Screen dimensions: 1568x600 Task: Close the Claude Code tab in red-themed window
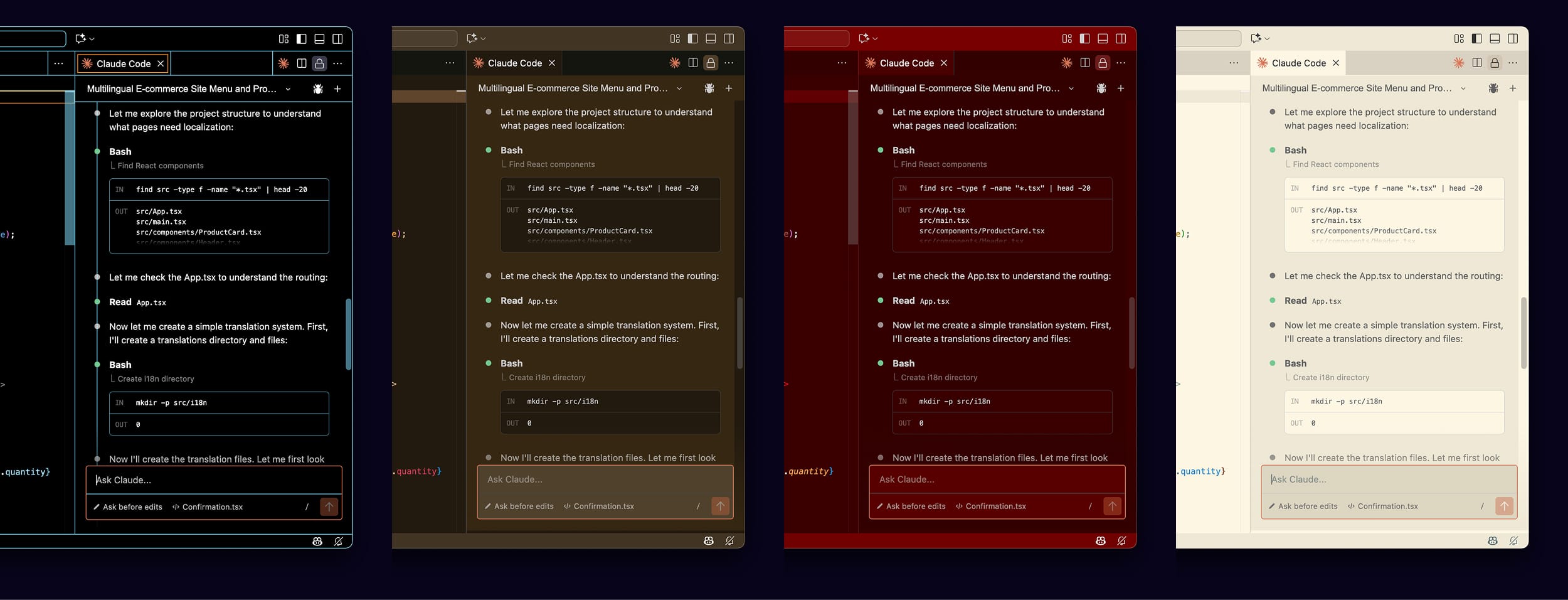944,63
